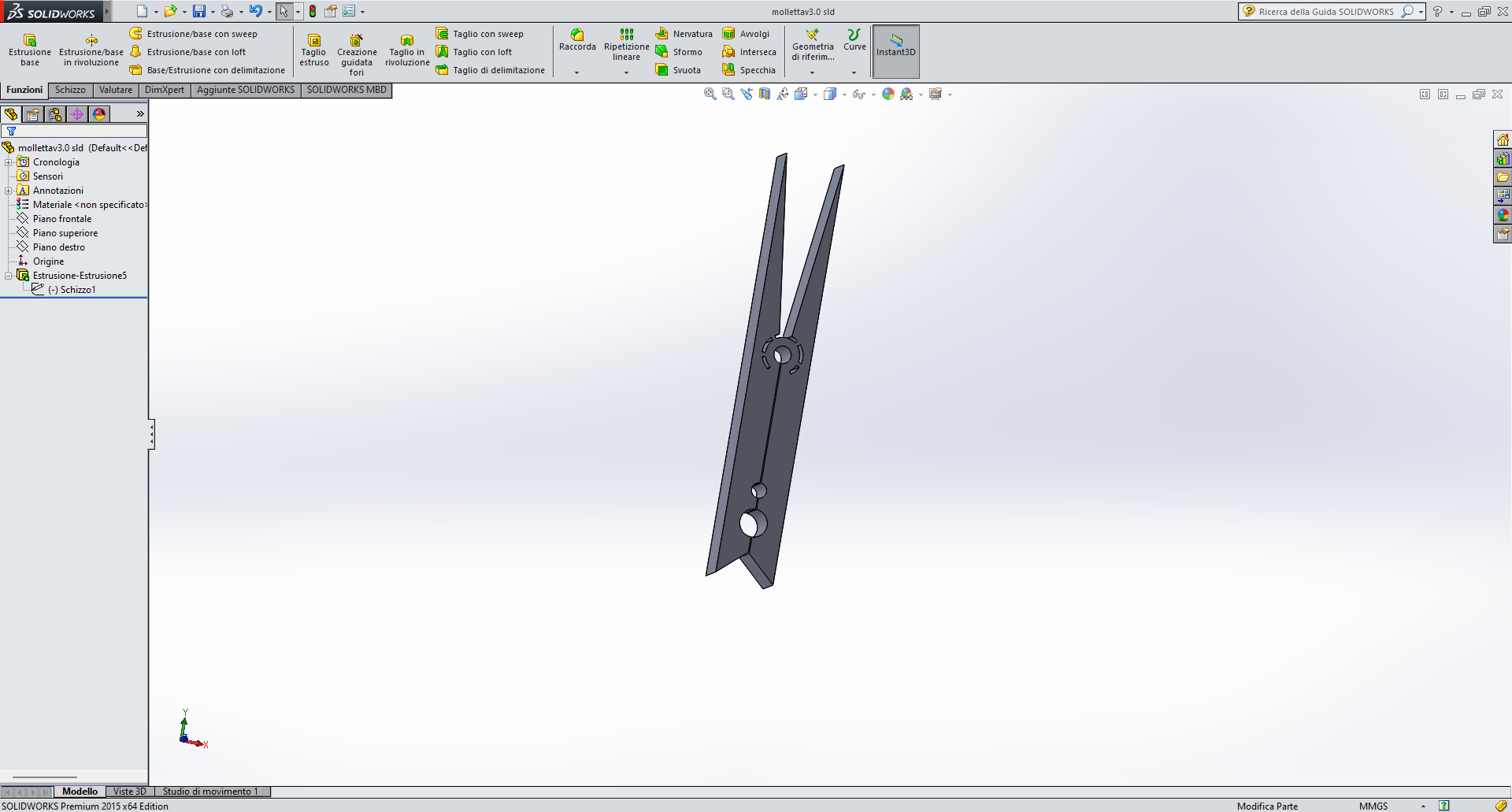Click the Estrusione base tool
Screen dimensions: 1512x812
[30, 50]
